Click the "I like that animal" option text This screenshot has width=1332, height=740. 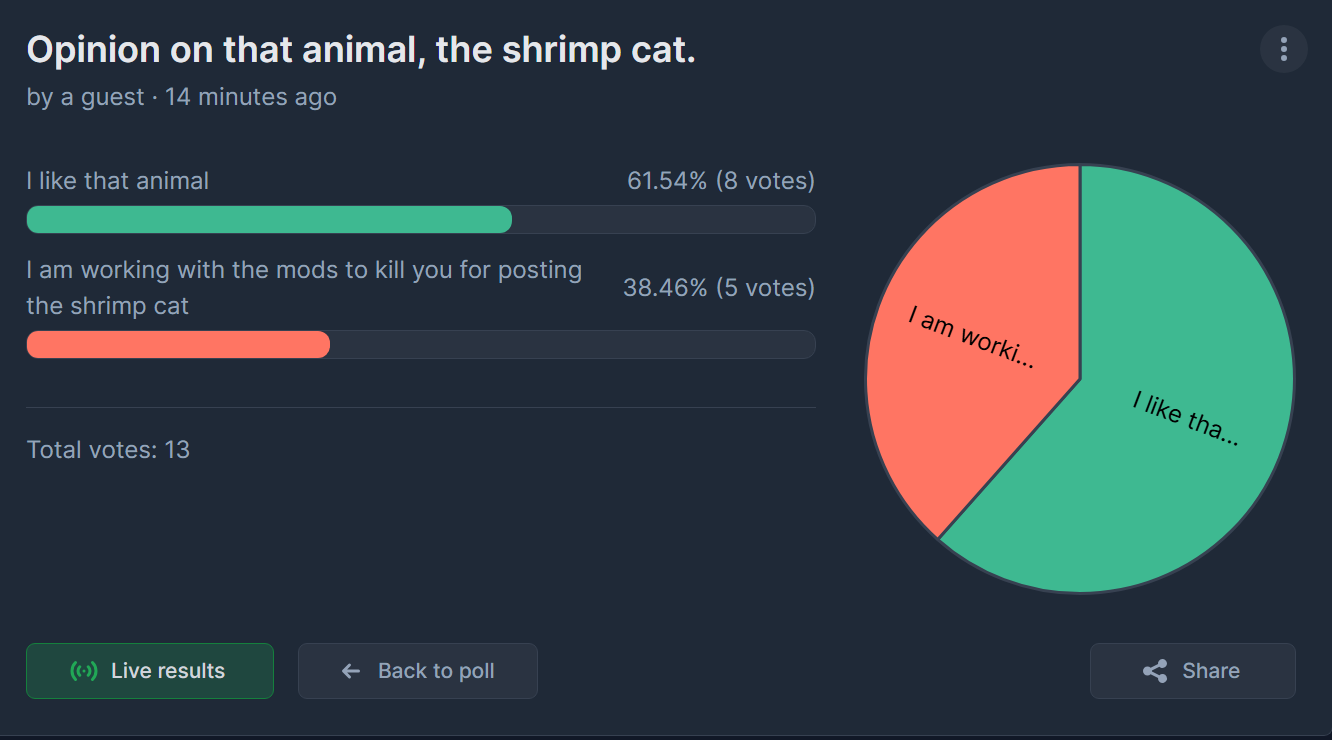pos(118,181)
